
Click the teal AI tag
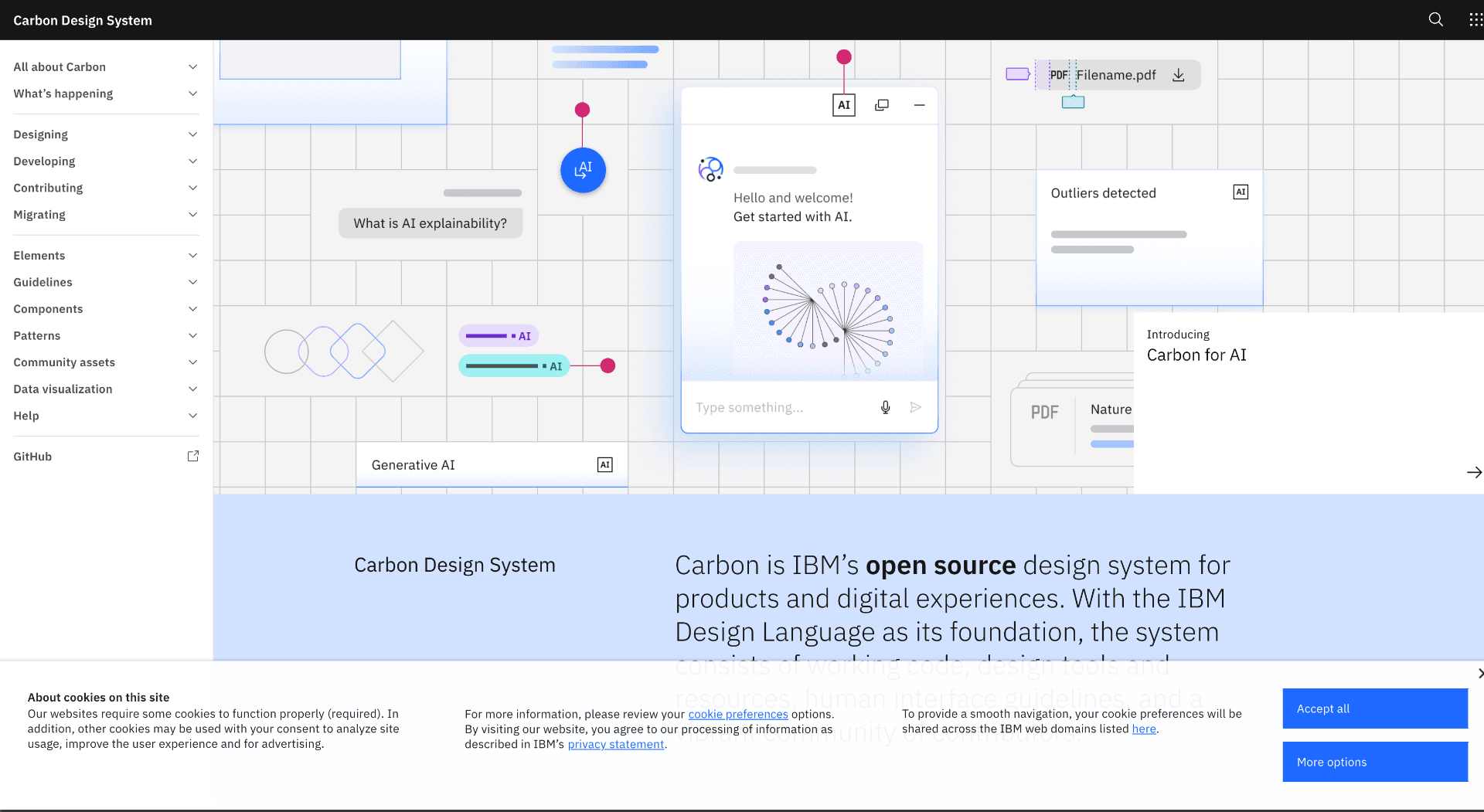[514, 366]
